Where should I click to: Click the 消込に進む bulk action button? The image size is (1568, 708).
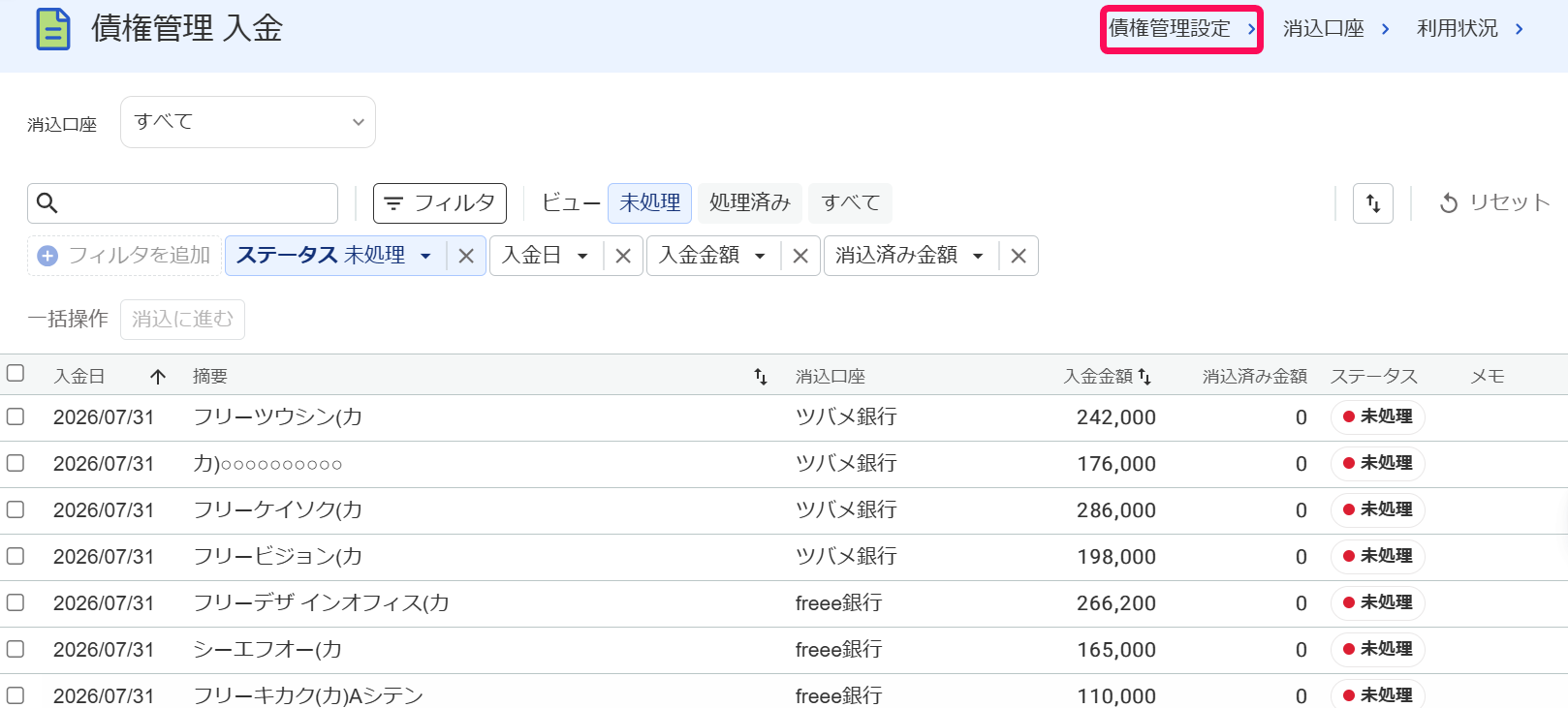click(182, 320)
